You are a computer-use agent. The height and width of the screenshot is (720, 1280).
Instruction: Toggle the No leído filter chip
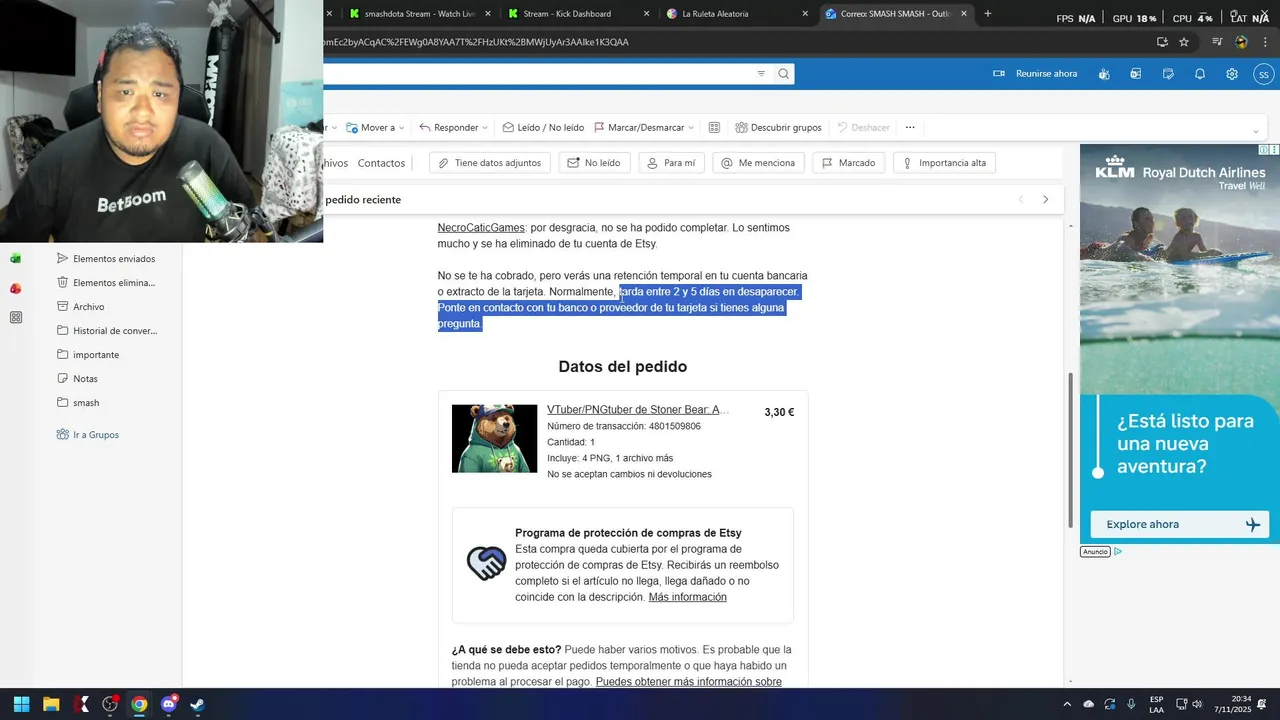point(595,163)
